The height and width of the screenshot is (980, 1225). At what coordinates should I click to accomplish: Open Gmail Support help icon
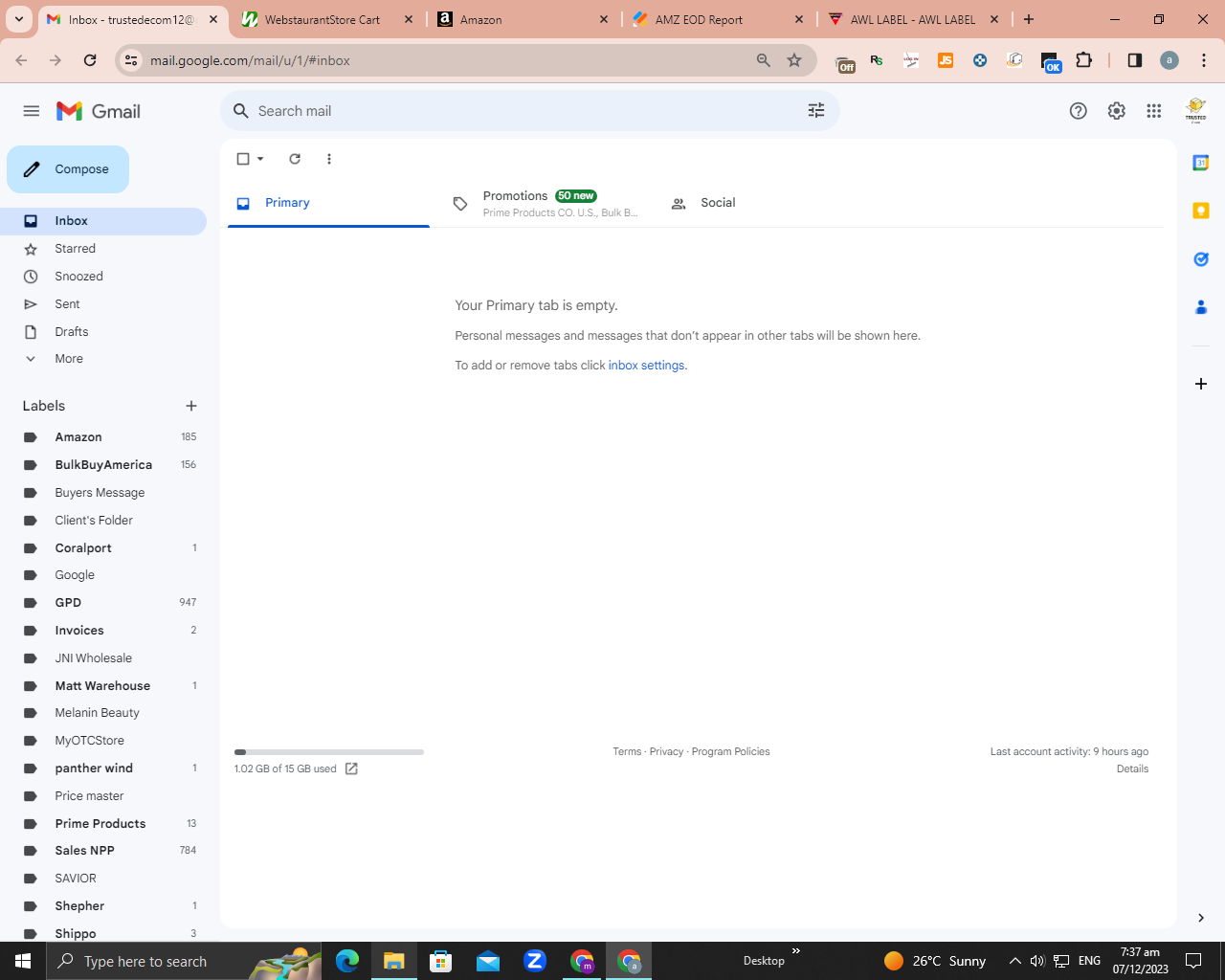(x=1079, y=111)
